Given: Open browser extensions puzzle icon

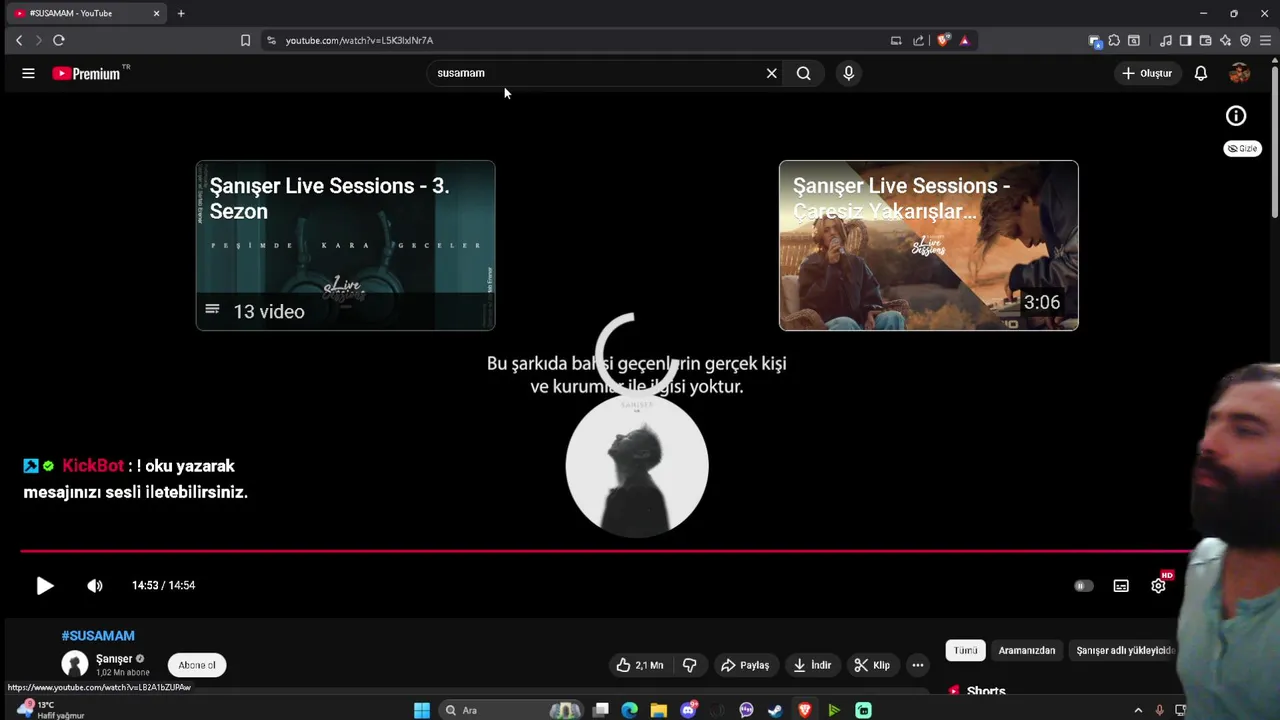Looking at the screenshot, I should coord(1114,40).
